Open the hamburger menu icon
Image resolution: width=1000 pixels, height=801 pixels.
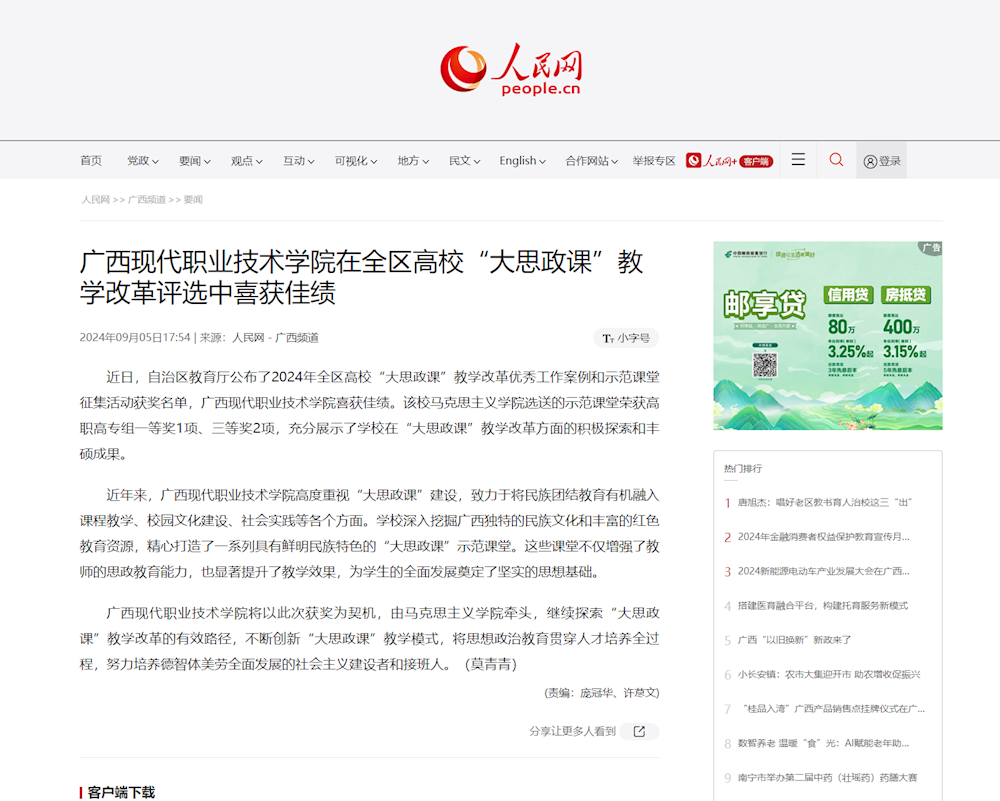point(798,160)
